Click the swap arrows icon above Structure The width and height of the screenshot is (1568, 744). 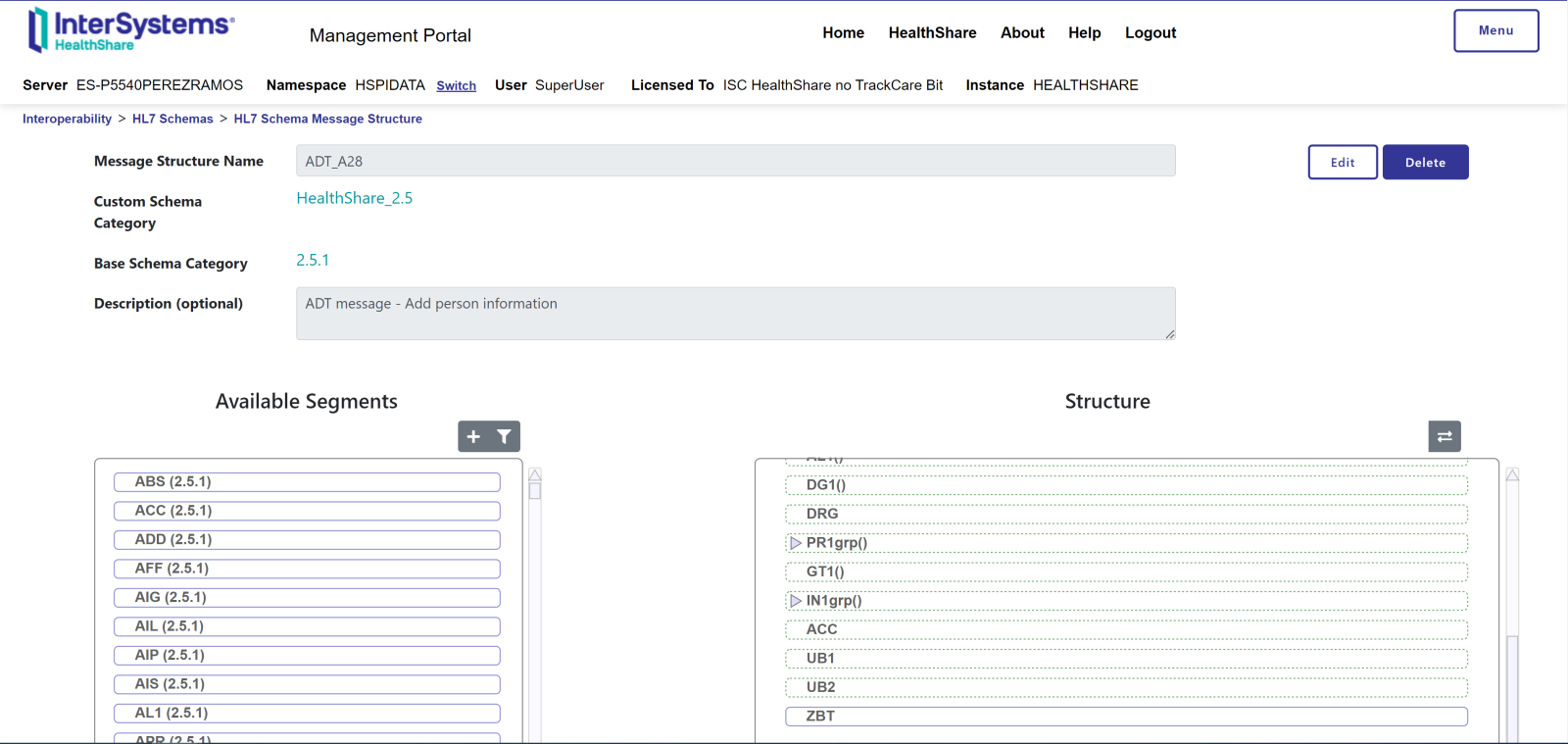(x=1444, y=437)
